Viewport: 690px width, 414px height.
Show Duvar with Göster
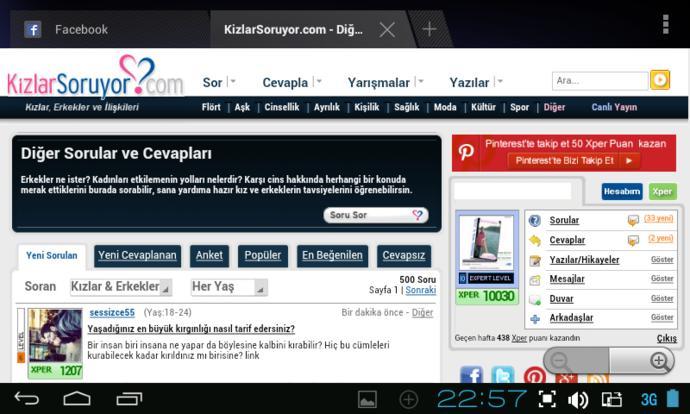pos(662,298)
